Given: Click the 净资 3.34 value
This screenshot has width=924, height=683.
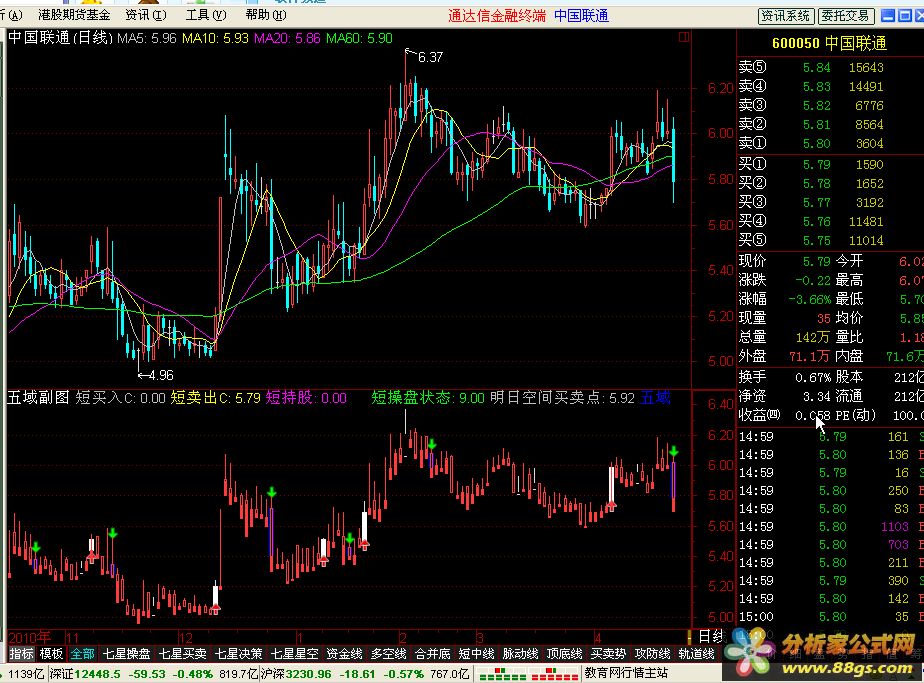Looking at the screenshot, I should [x=816, y=396].
